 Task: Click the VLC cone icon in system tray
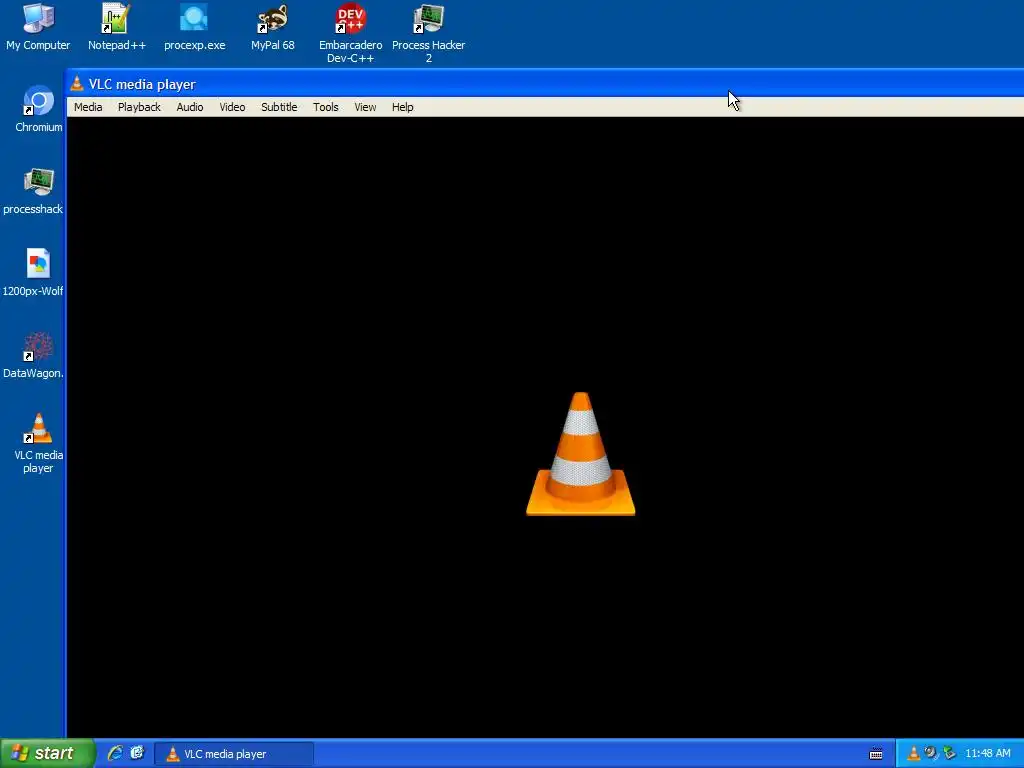click(914, 754)
